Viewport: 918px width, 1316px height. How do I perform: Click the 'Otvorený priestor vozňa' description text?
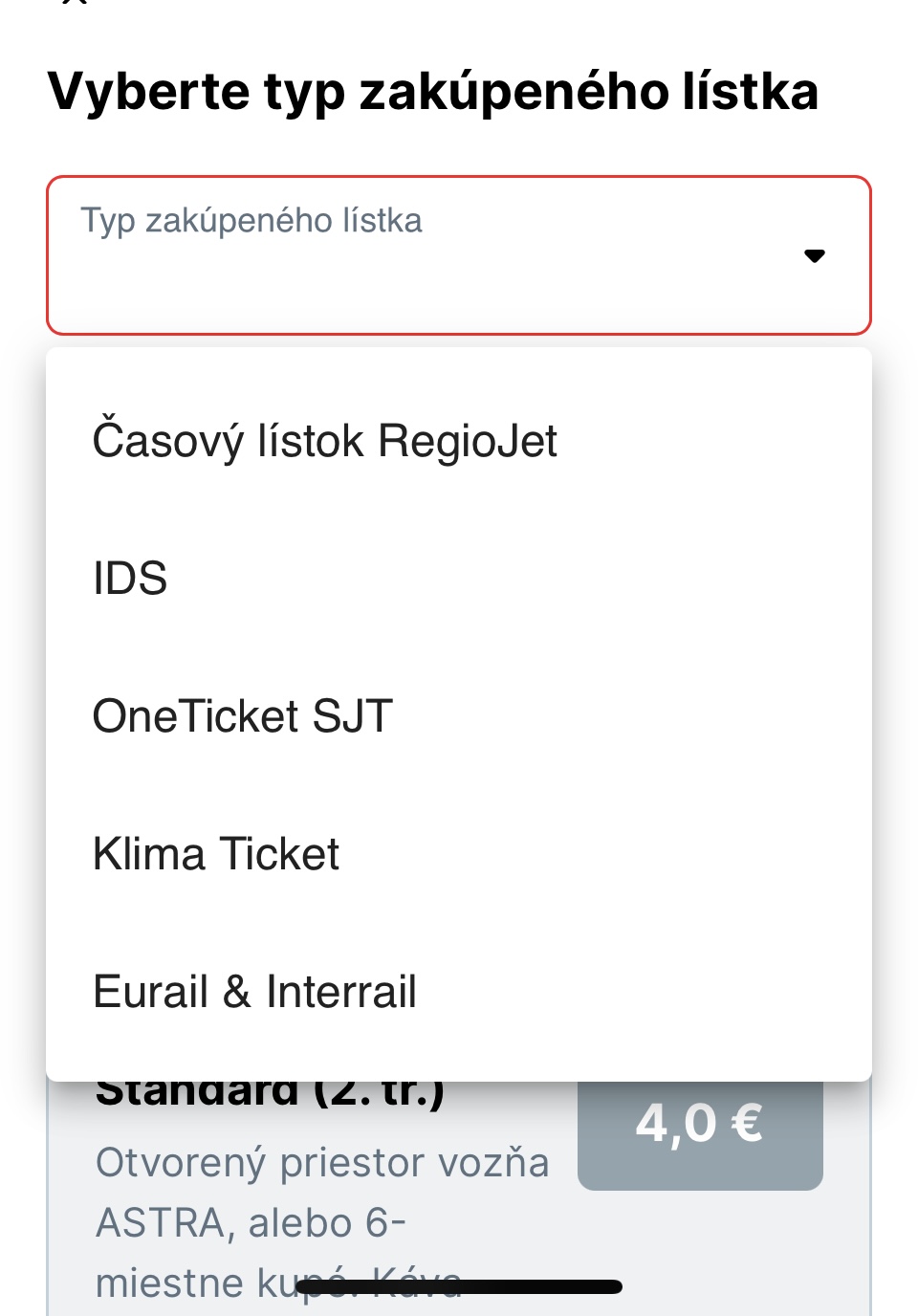[322, 1163]
